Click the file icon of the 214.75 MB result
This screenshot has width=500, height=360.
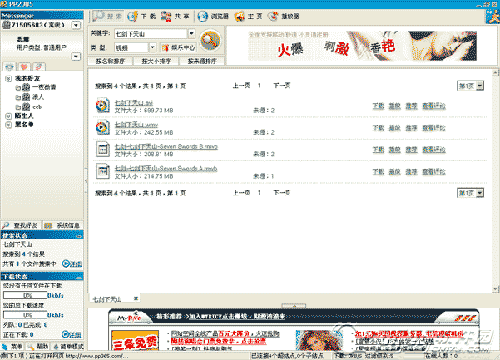tap(102, 171)
